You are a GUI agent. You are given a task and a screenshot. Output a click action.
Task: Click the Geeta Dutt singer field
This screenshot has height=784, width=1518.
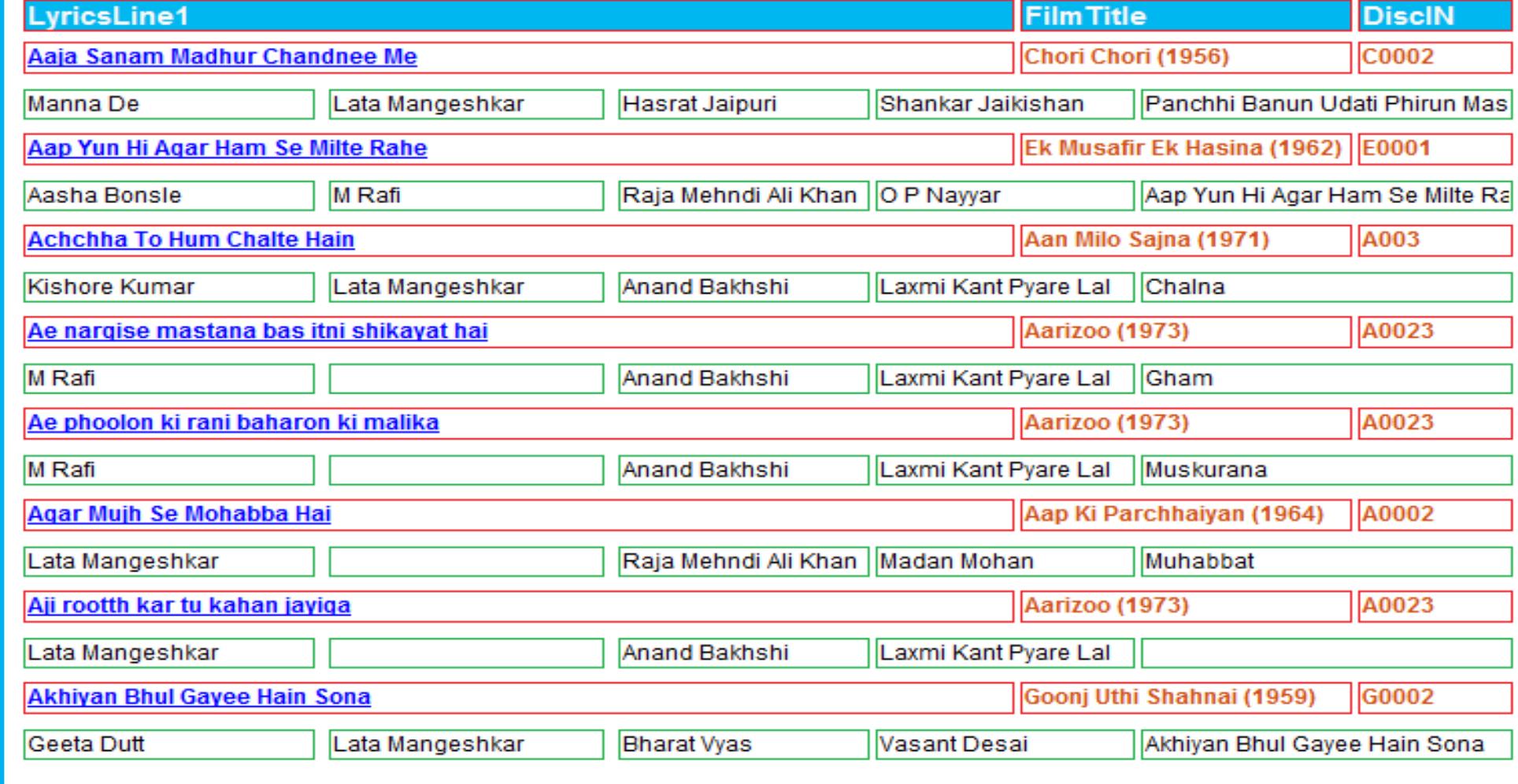point(168,745)
